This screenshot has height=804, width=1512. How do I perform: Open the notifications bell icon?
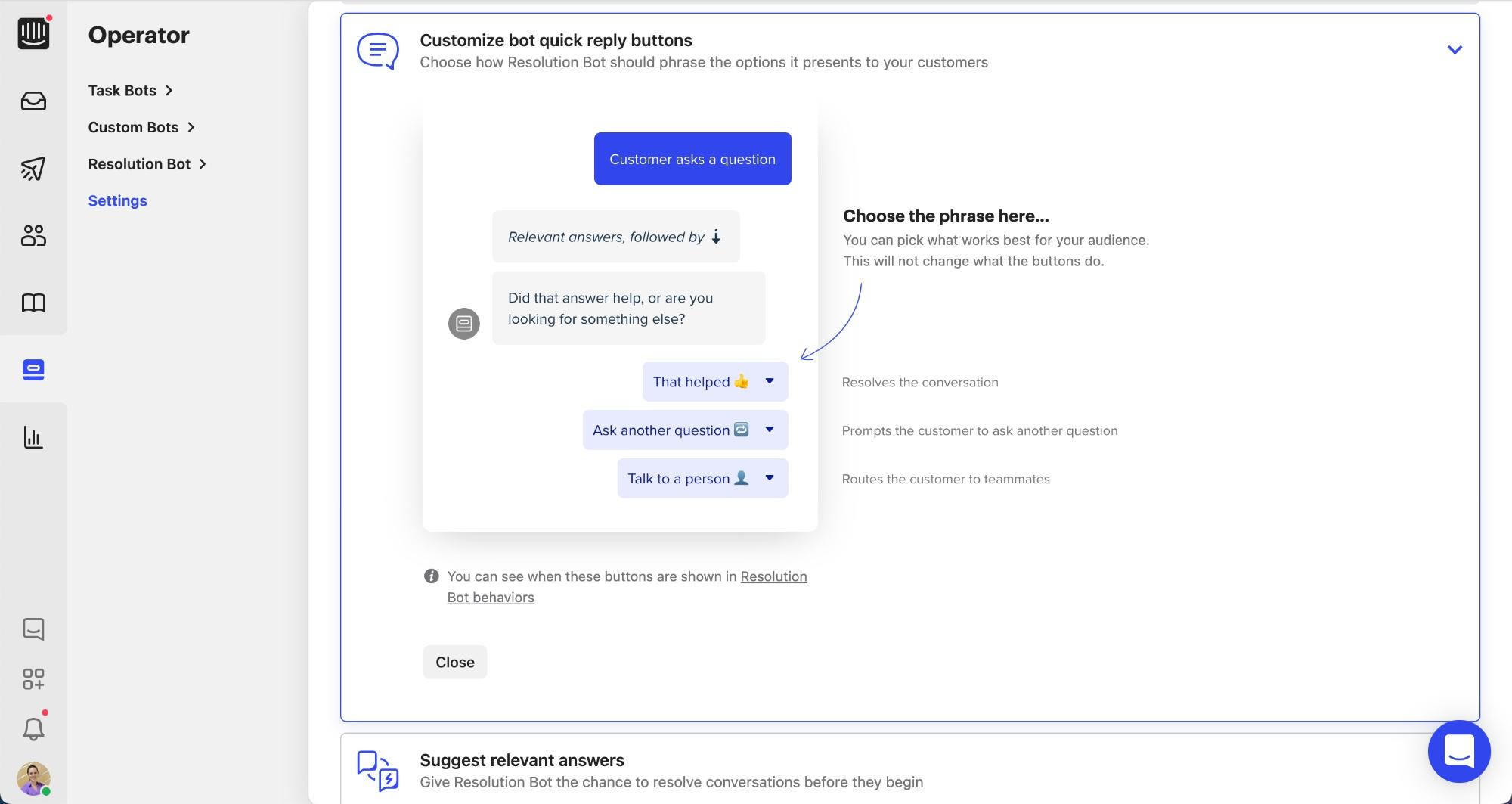(33, 729)
